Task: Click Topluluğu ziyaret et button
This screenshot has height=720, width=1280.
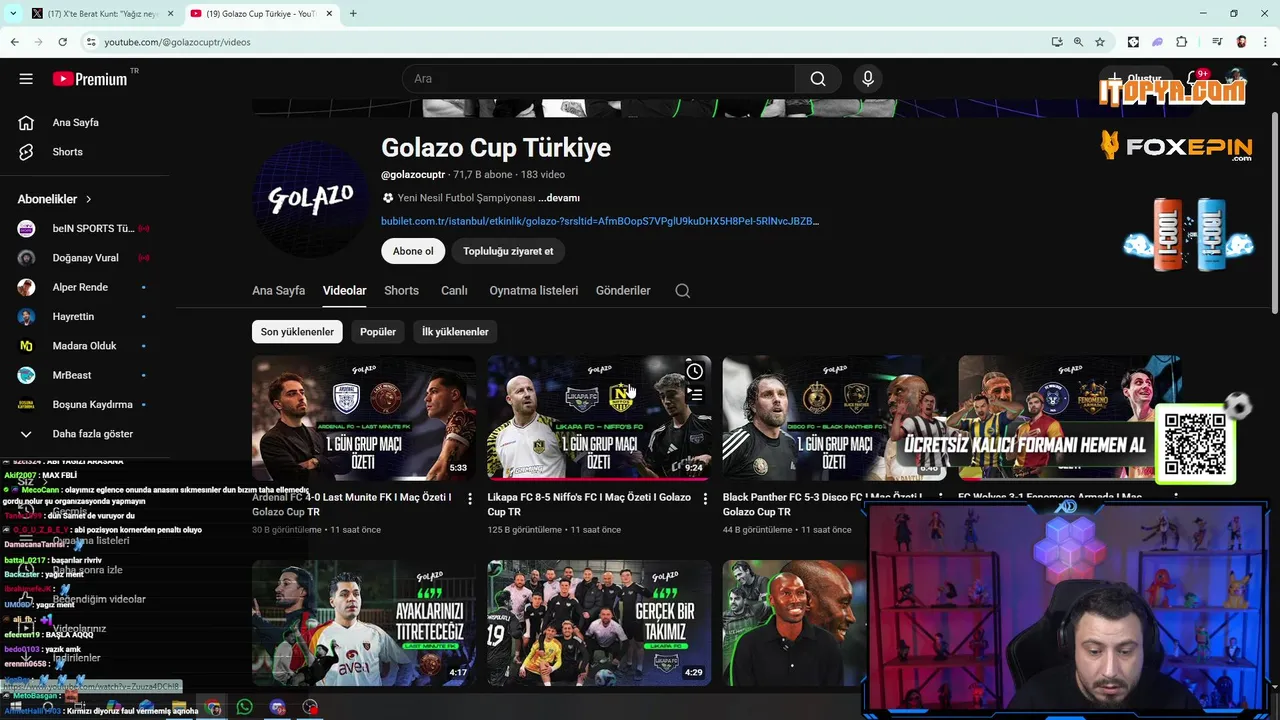Action: coord(508,251)
